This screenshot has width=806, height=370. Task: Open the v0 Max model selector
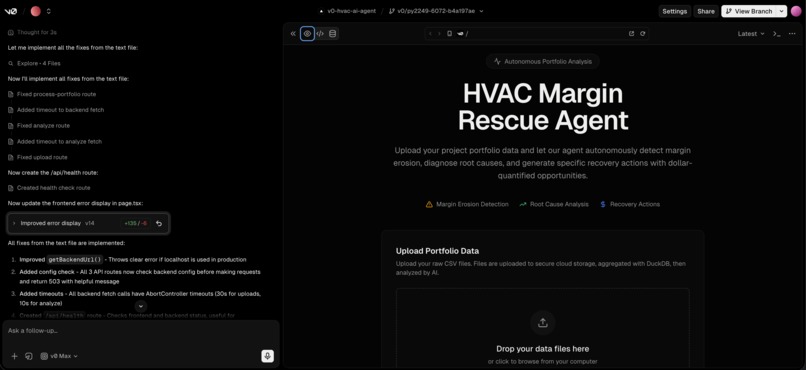tap(59, 356)
